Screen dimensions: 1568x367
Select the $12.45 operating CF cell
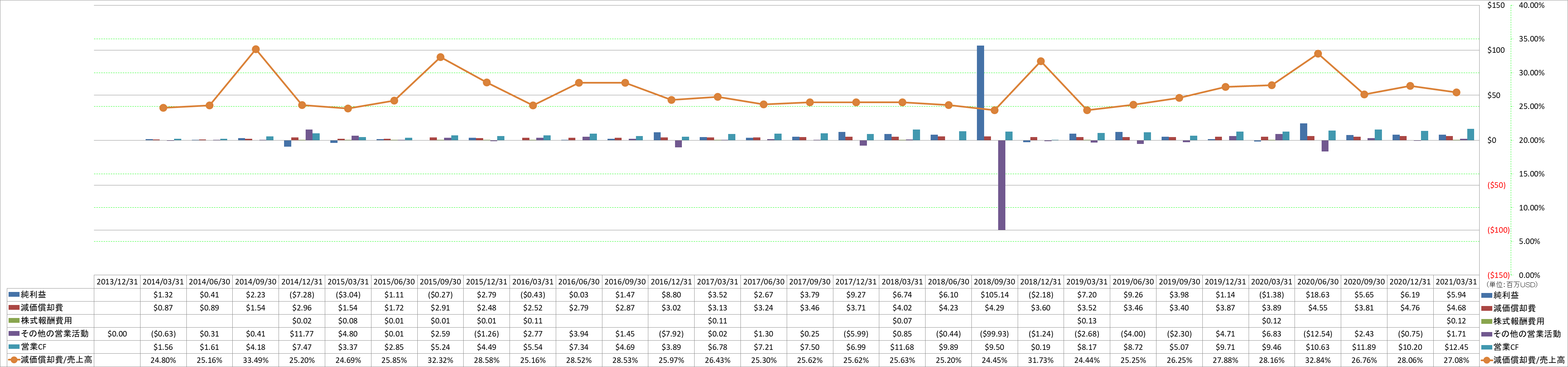point(1456,347)
